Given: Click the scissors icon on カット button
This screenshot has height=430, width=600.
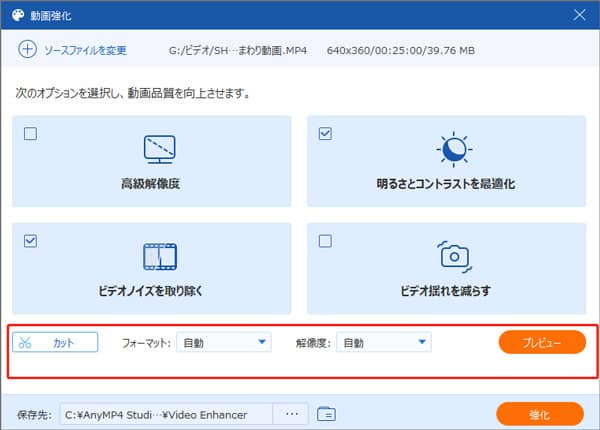Looking at the screenshot, I should click(x=26, y=343).
